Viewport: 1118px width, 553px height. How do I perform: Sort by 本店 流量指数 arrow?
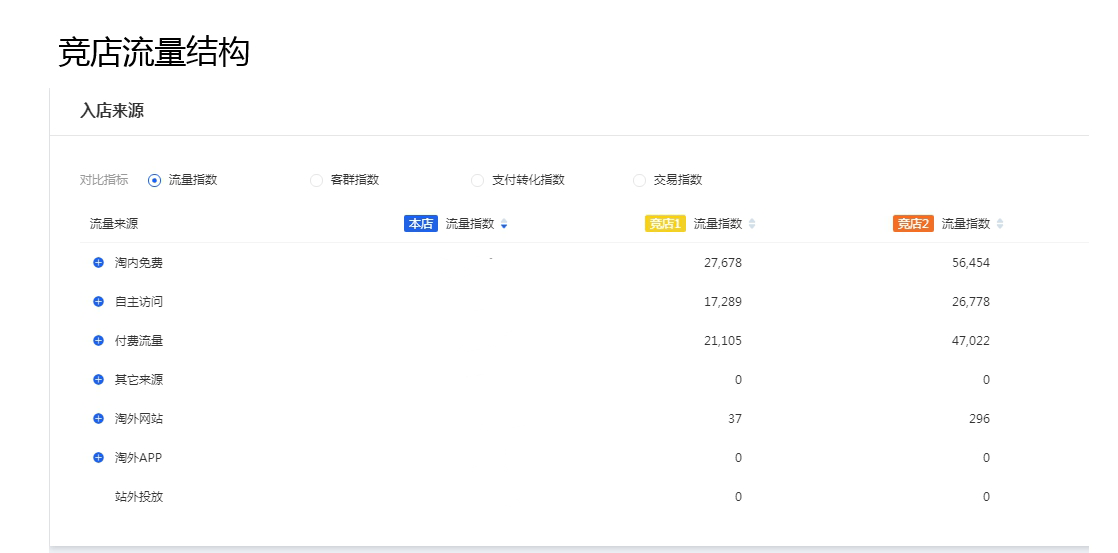pos(504,224)
